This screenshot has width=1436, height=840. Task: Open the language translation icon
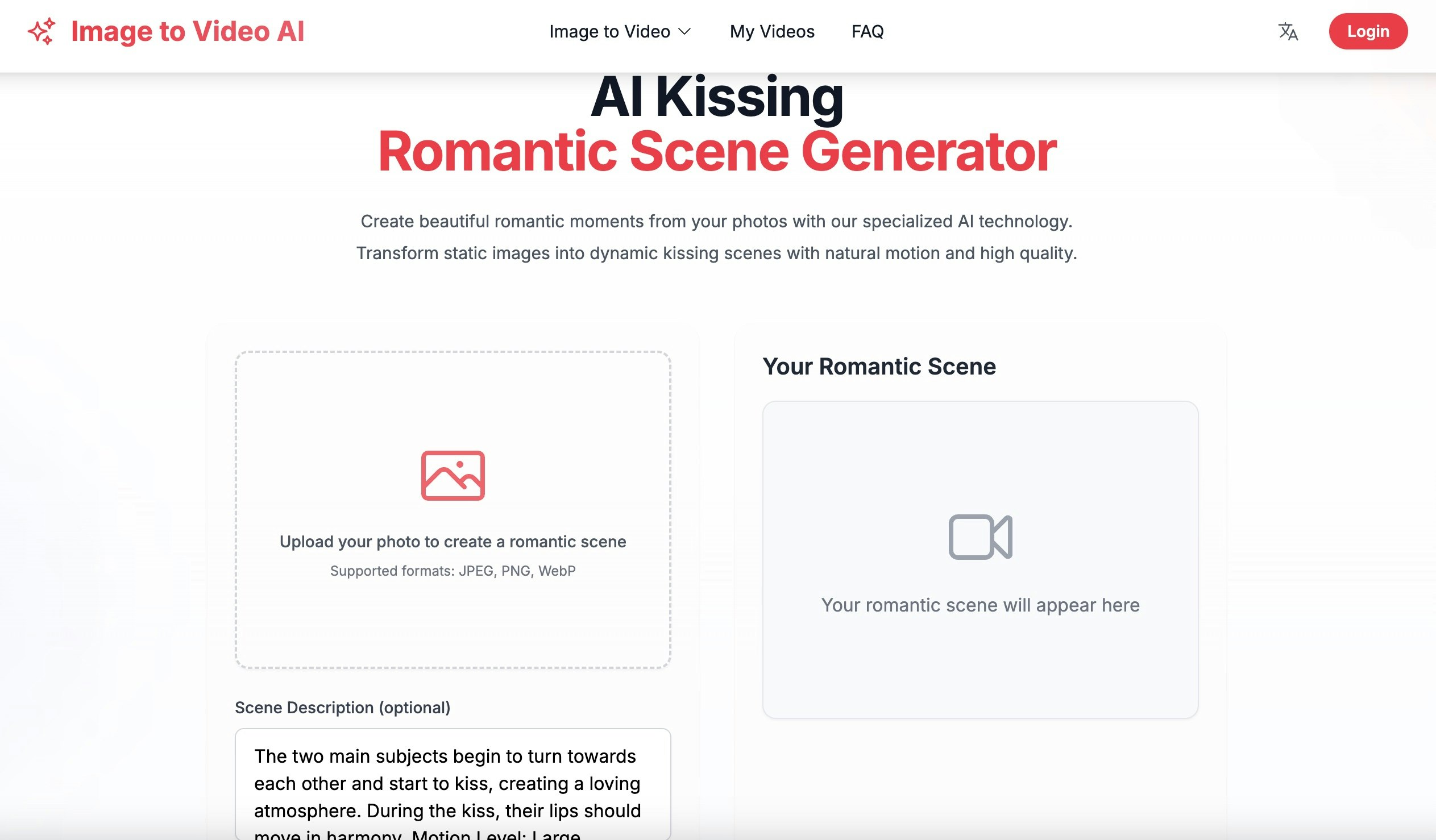(1287, 31)
